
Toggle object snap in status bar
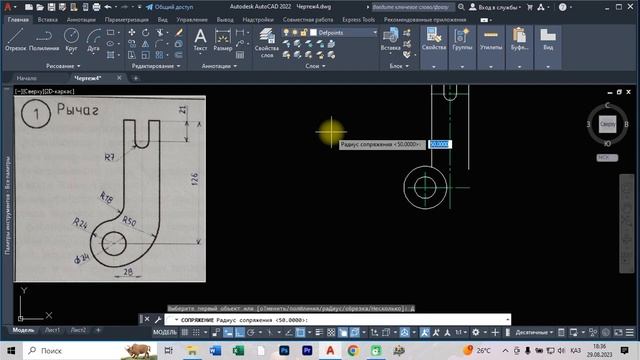tap(300, 333)
